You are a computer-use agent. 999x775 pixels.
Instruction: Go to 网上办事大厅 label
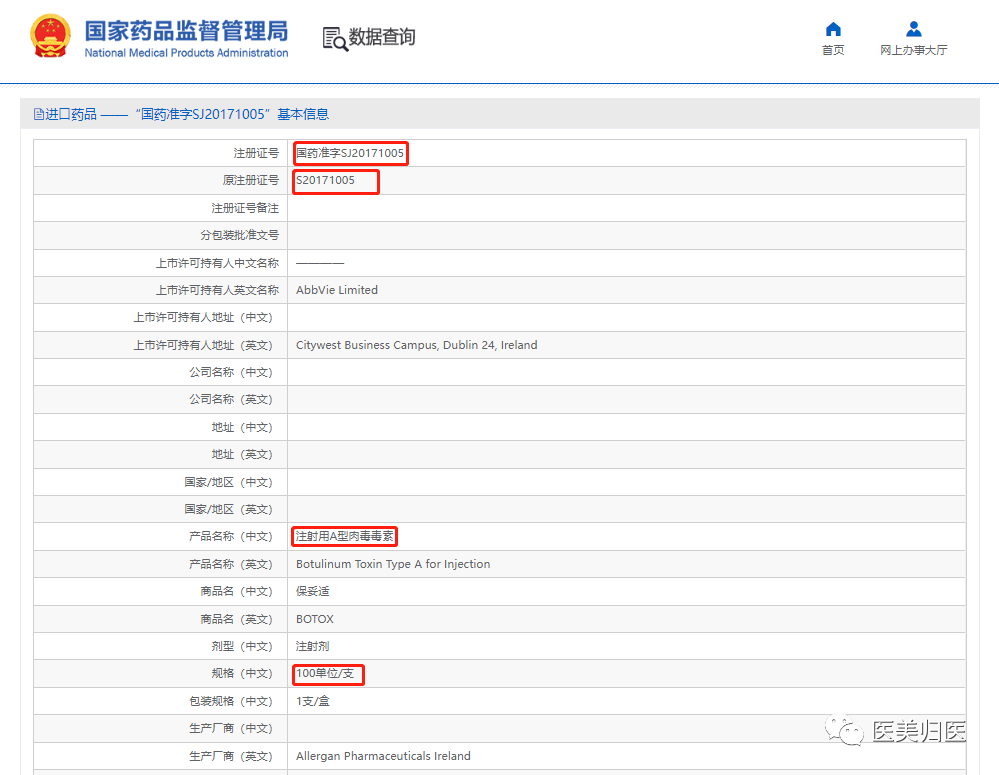coord(914,50)
